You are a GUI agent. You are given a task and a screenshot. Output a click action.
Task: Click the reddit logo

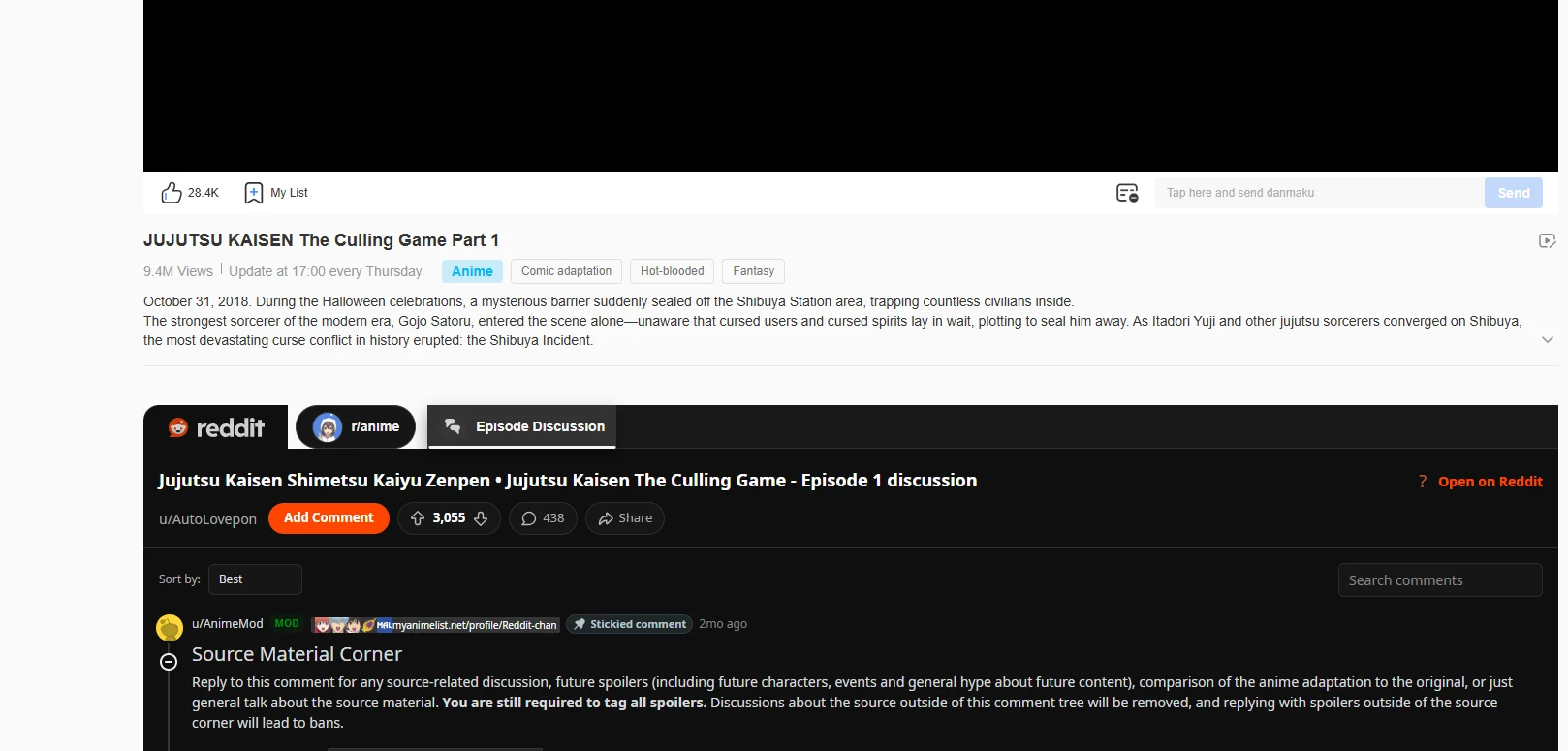click(x=216, y=427)
